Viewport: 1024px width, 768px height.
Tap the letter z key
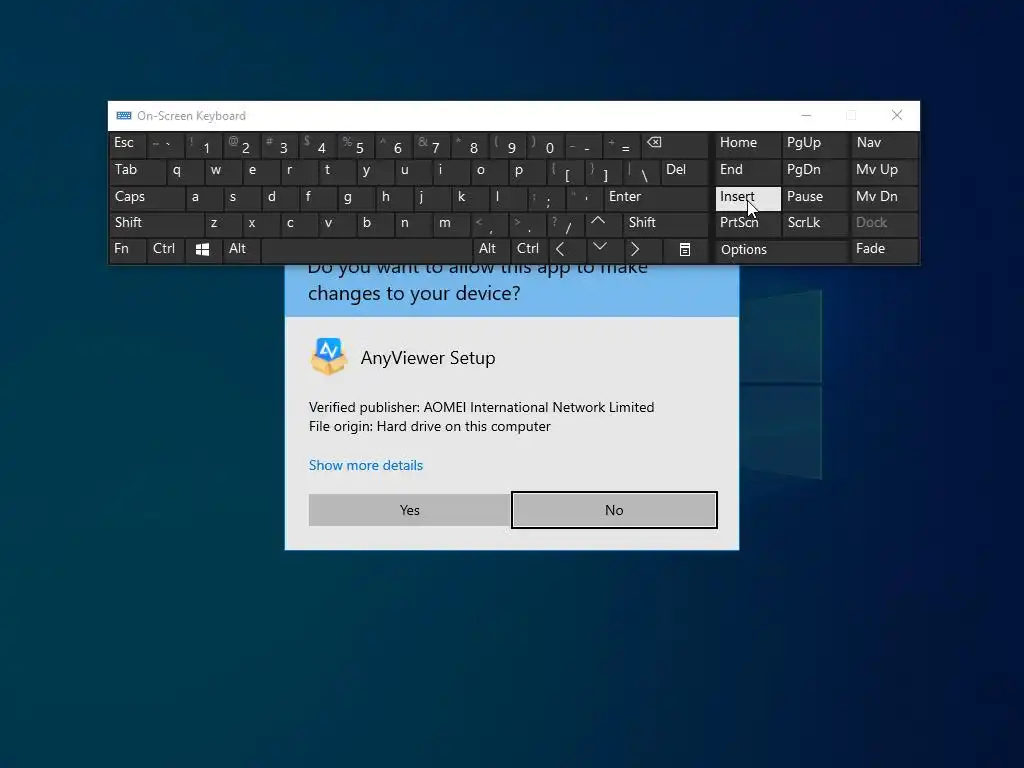coord(222,223)
